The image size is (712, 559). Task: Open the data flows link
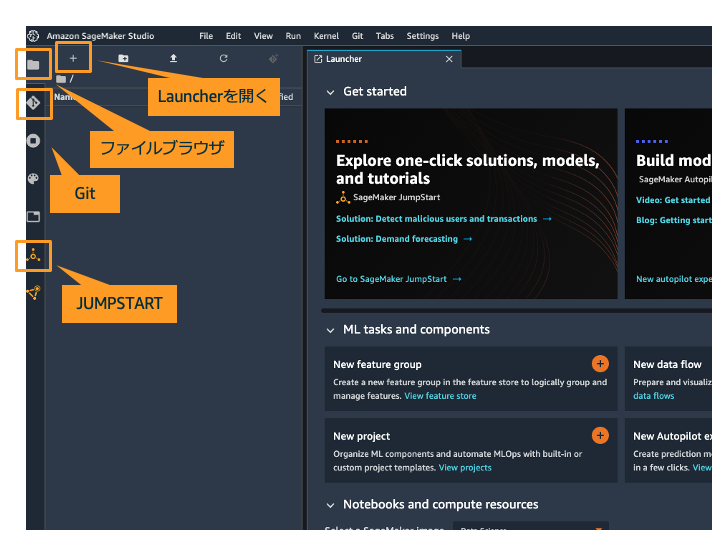653,396
